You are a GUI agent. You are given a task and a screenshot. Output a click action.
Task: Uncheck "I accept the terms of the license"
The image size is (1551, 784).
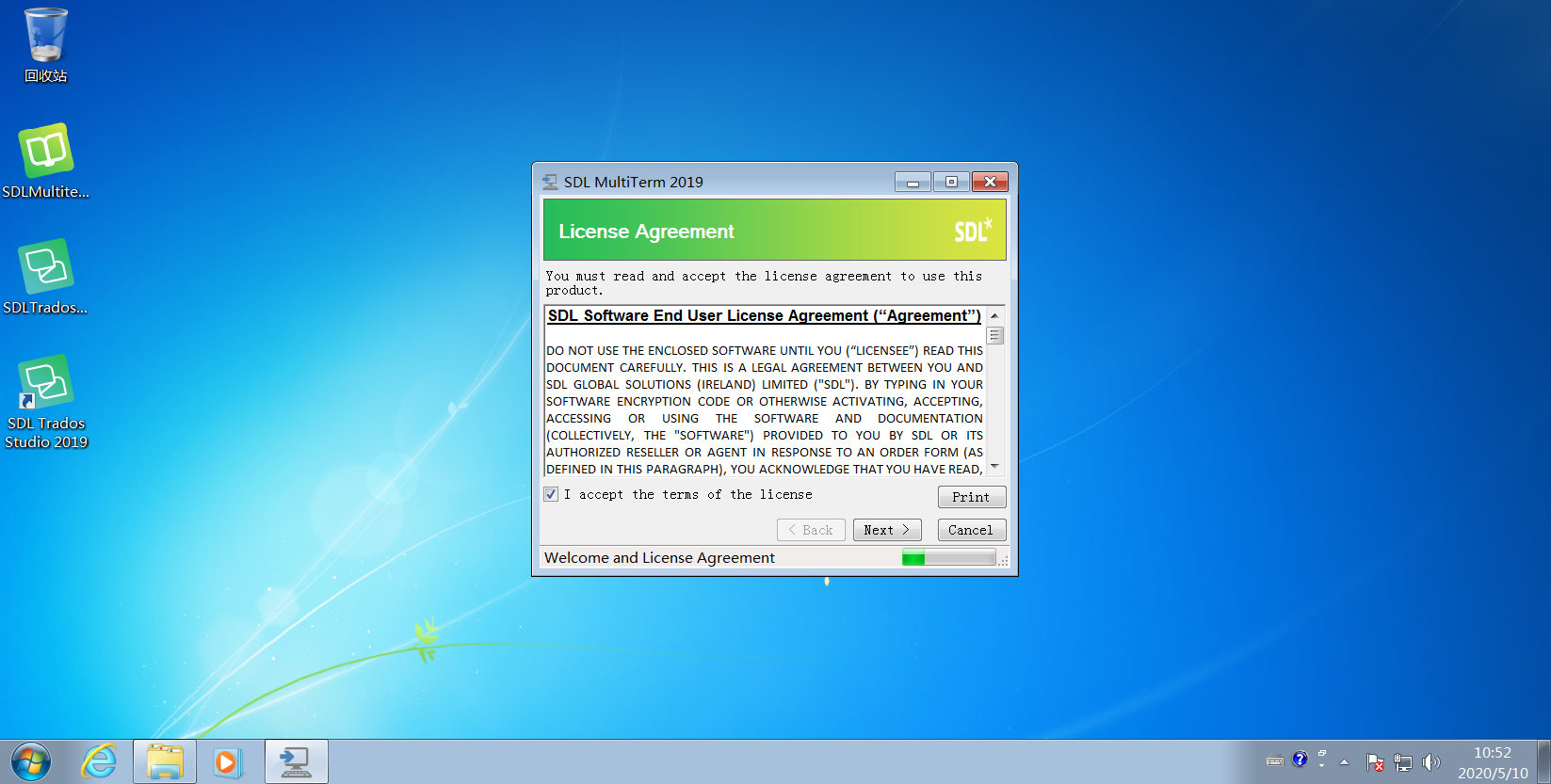(551, 494)
